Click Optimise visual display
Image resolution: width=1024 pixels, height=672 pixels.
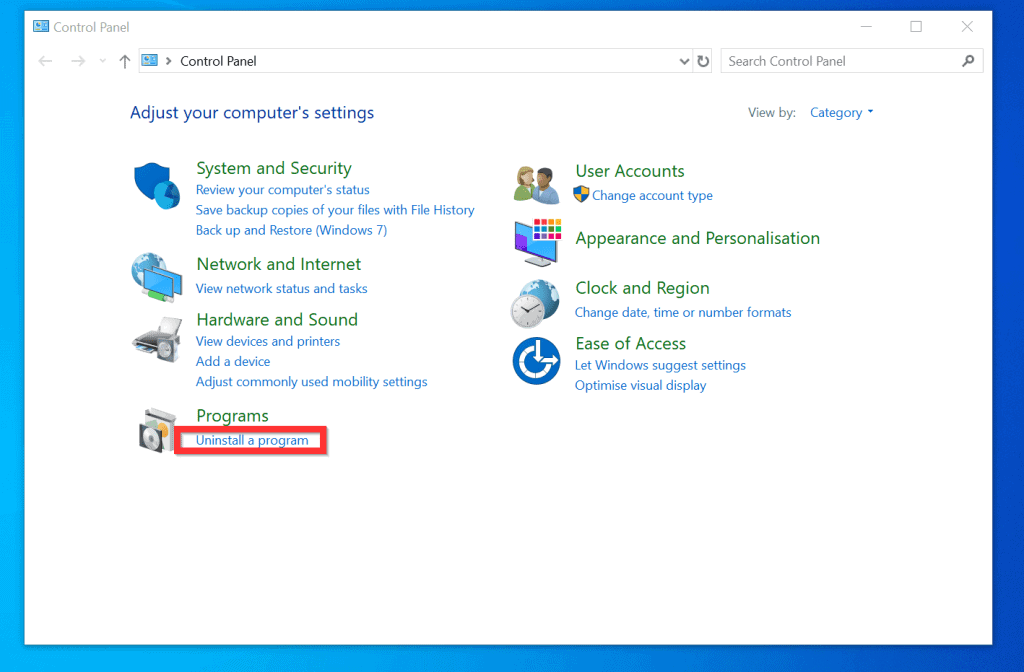641,386
